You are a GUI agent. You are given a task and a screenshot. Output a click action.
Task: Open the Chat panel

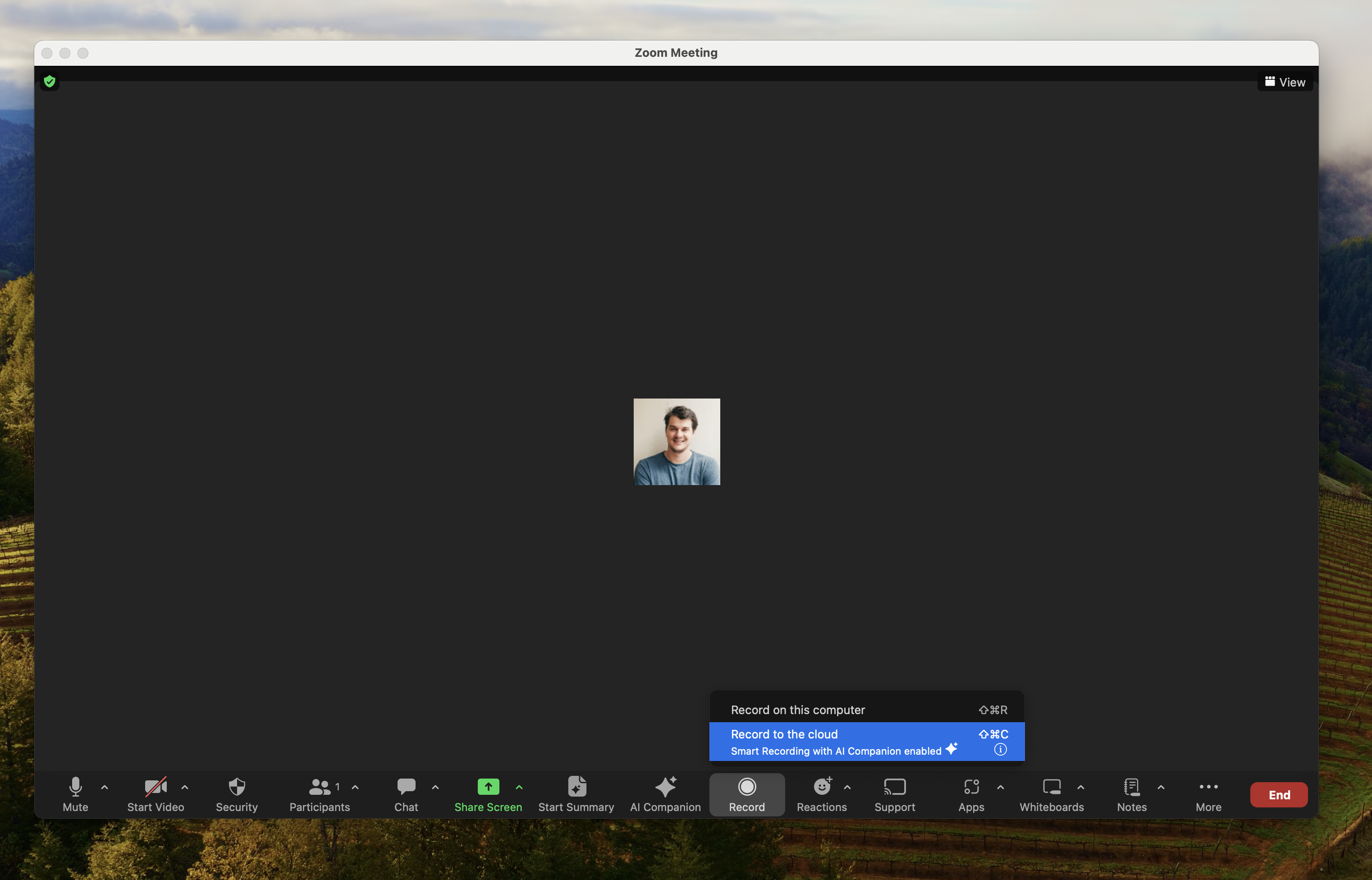coord(406,794)
